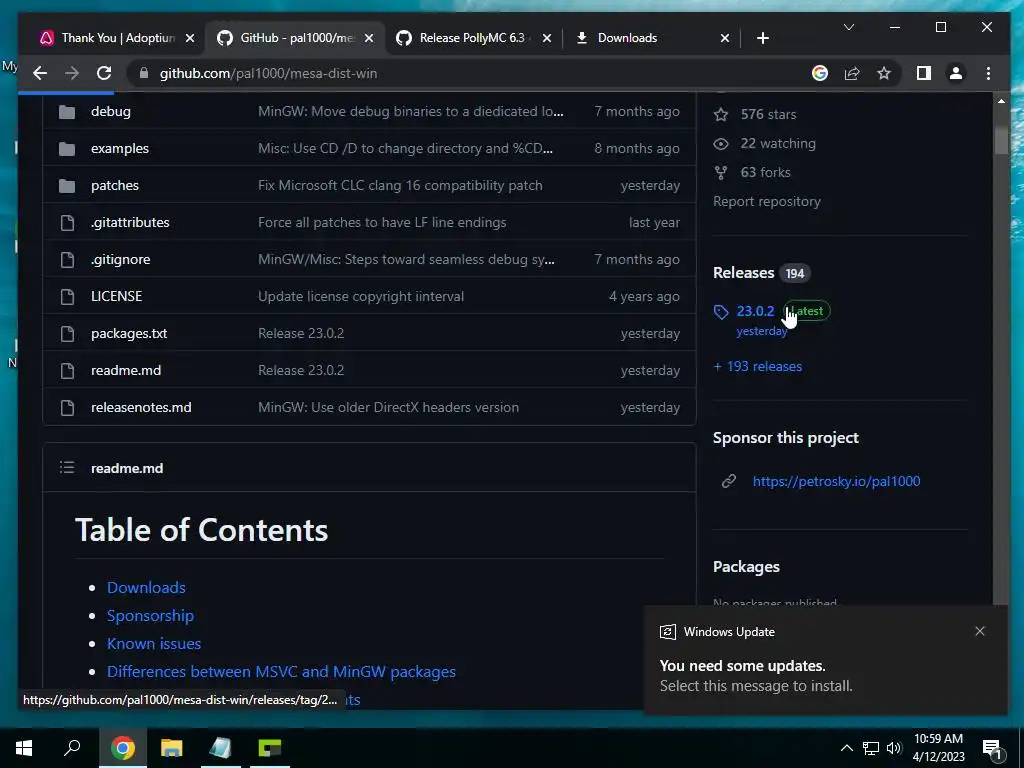The height and width of the screenshot is (768, 1024).
Task: Open the Action Center notifications icon
Action: [x=992, y=749]
